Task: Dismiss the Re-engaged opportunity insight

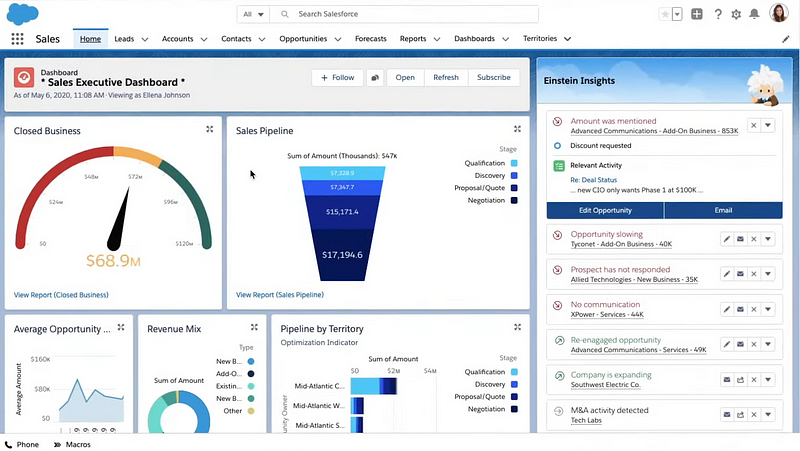Action: pos(754,344)
